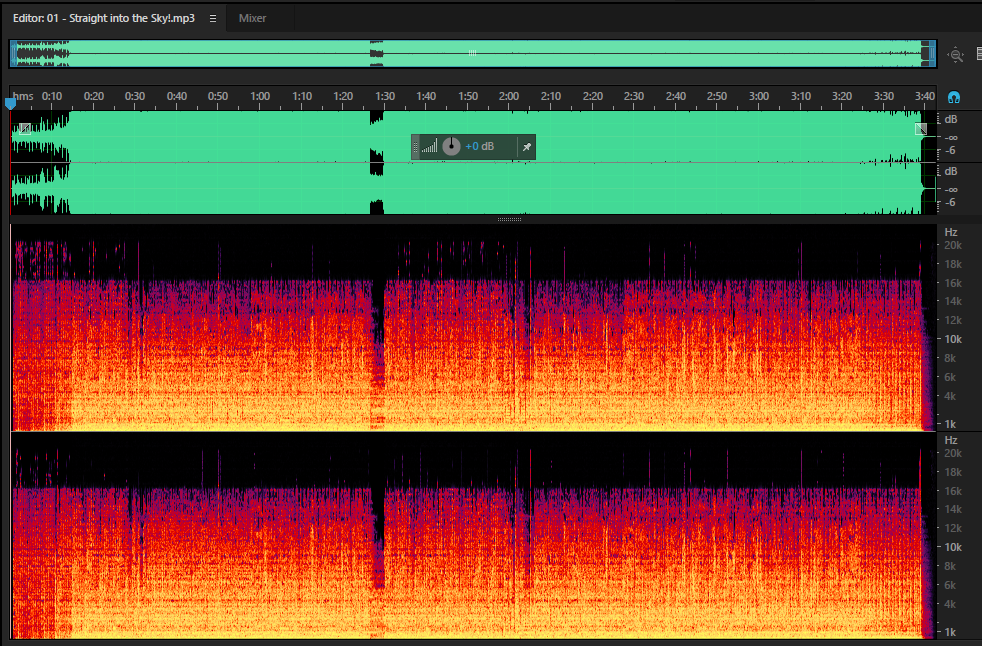This screenshot has width=982, height=646.
Task: Select the Editor: 01 - Straight into the Sky!.mp3 tab
Action: coord(104,18)
